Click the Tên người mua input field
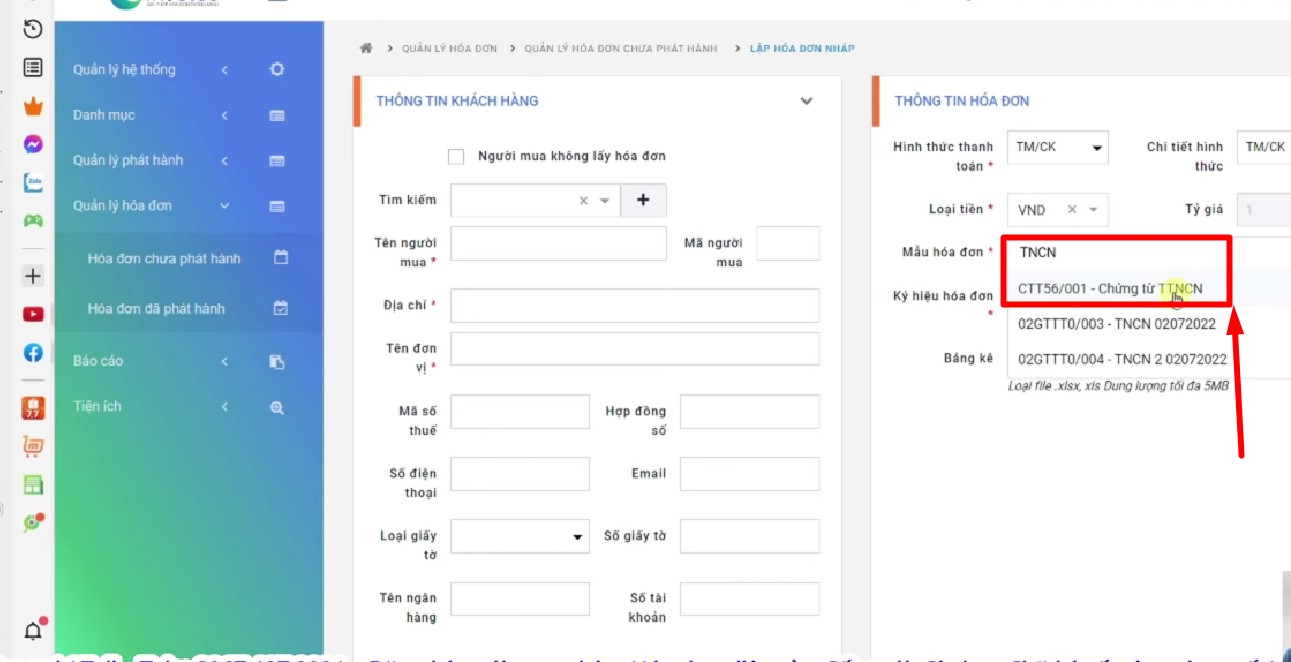1291x662 pixels. pos(558,244)
